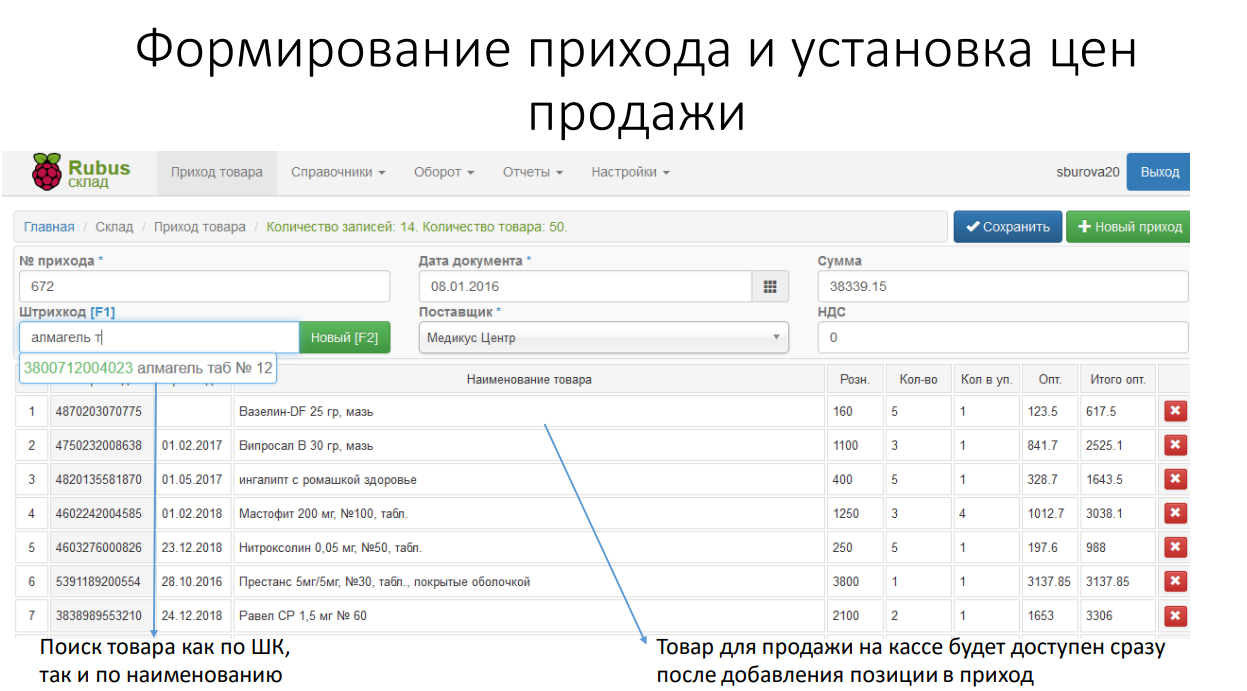Switch to the Приход товара tab
Screen dimensions: 1247x691
pyautogui.click(x=216, y=172)
